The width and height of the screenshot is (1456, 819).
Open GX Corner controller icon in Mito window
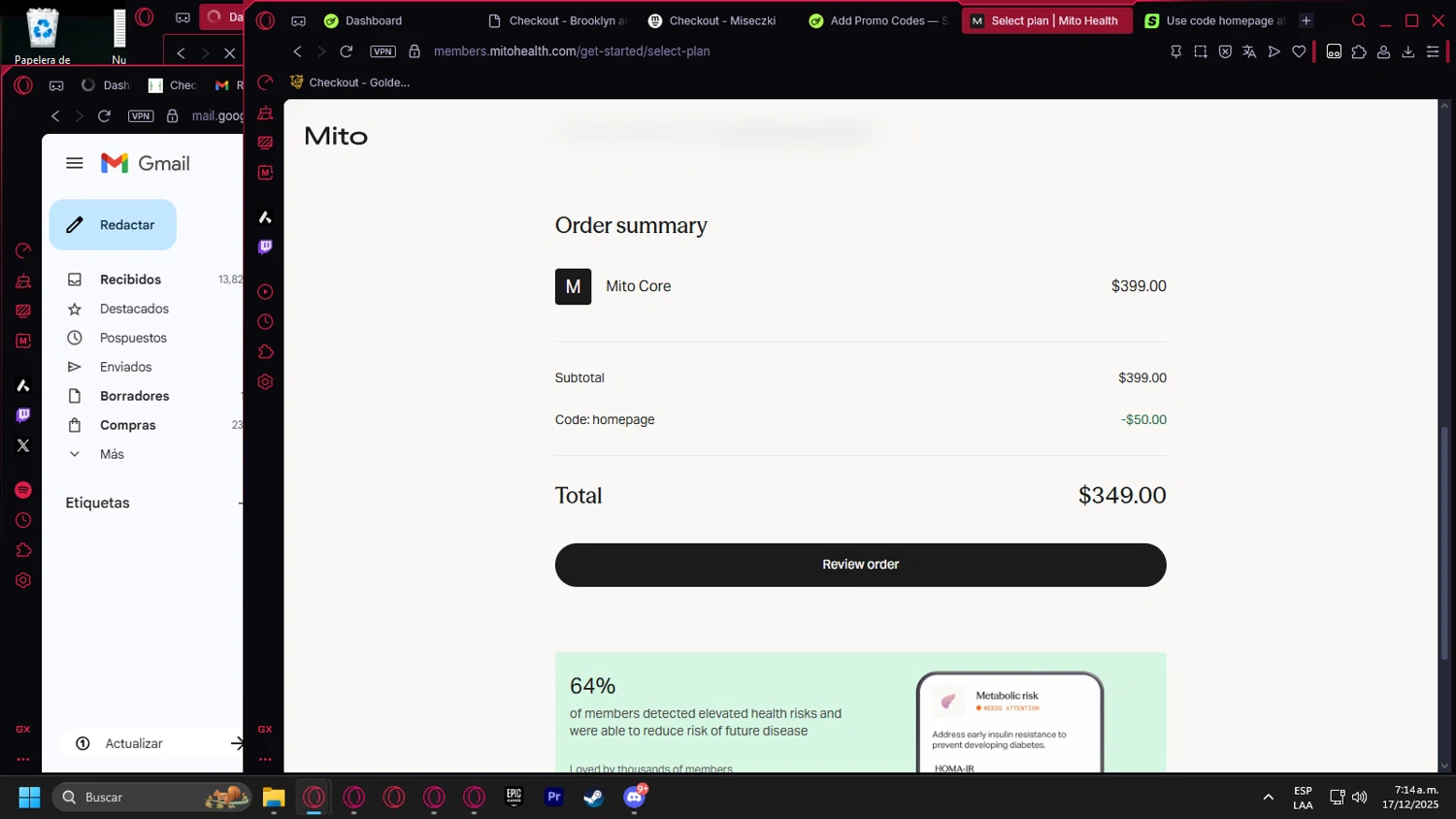[298, 20]
